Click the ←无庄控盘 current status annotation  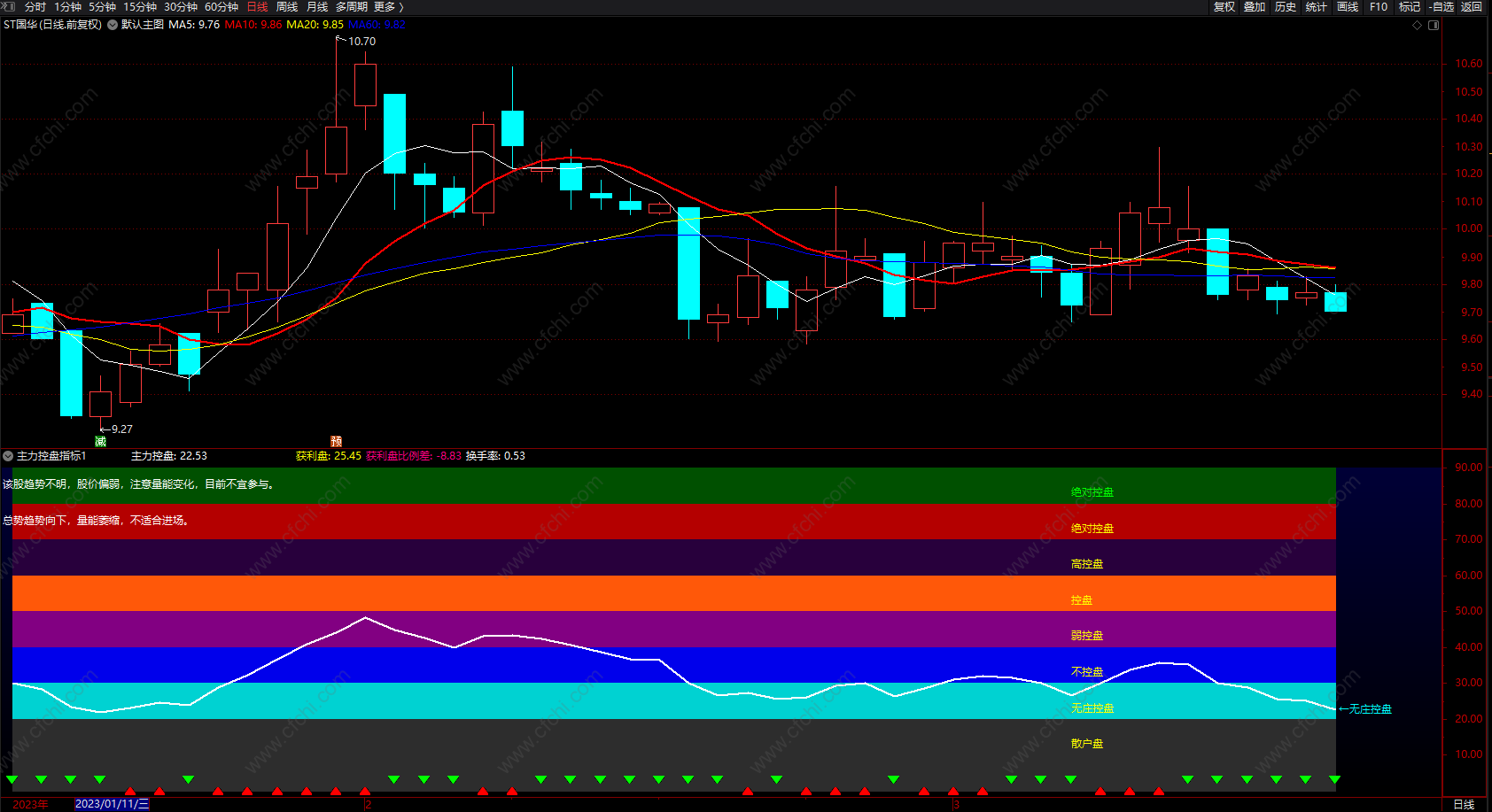coord(1365,709)
